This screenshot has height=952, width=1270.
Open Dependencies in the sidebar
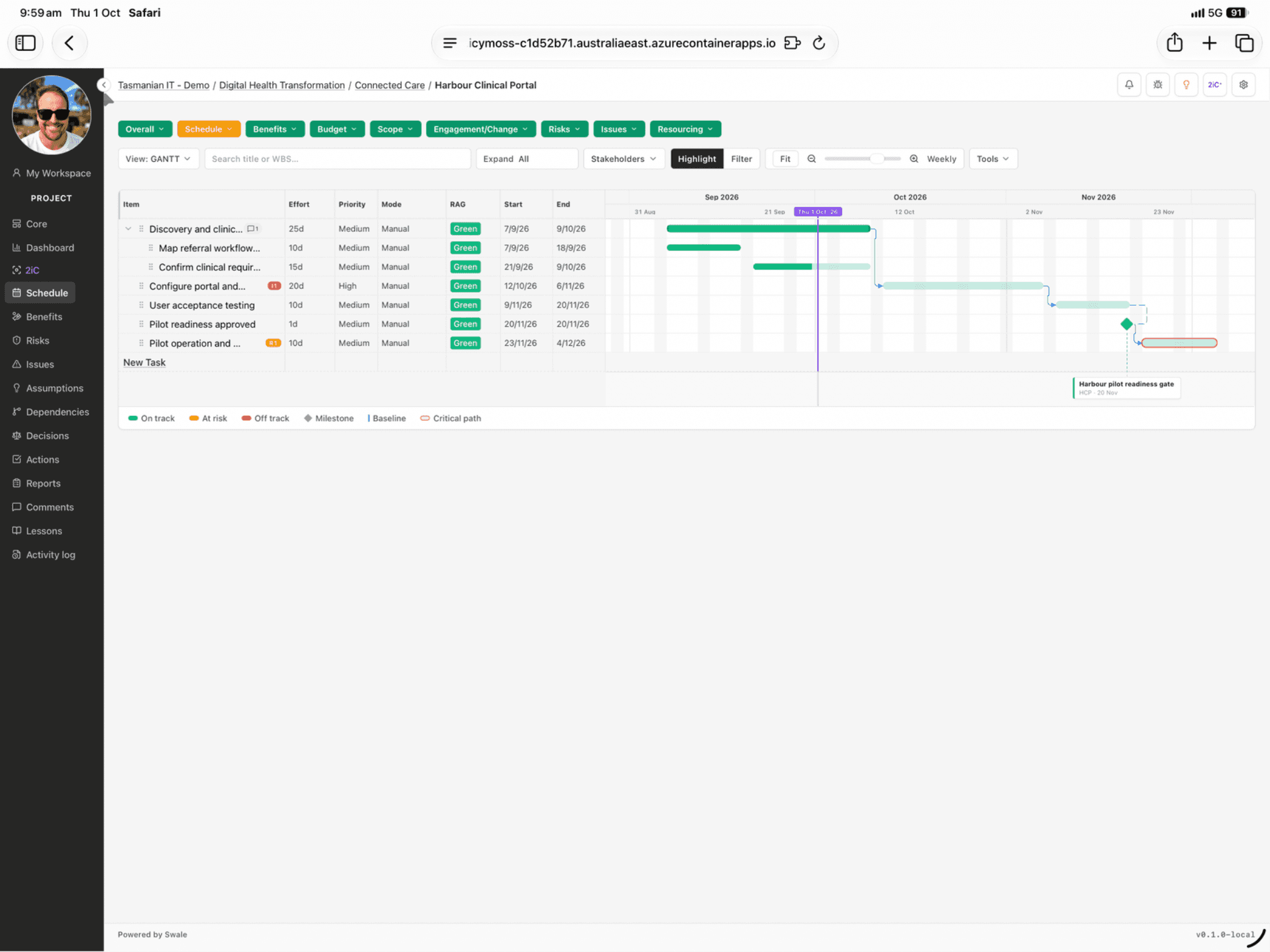tap(57, 412)
